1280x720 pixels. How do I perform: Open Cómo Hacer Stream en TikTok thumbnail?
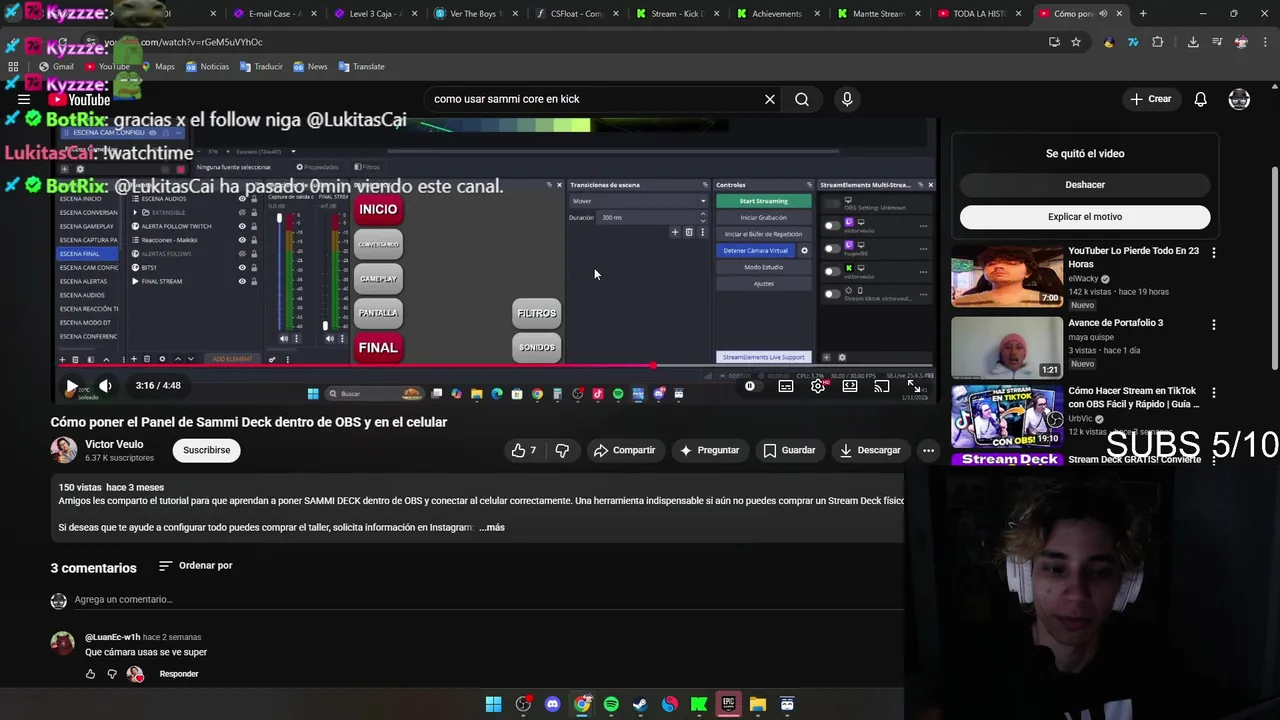[x=1007, y=417]
